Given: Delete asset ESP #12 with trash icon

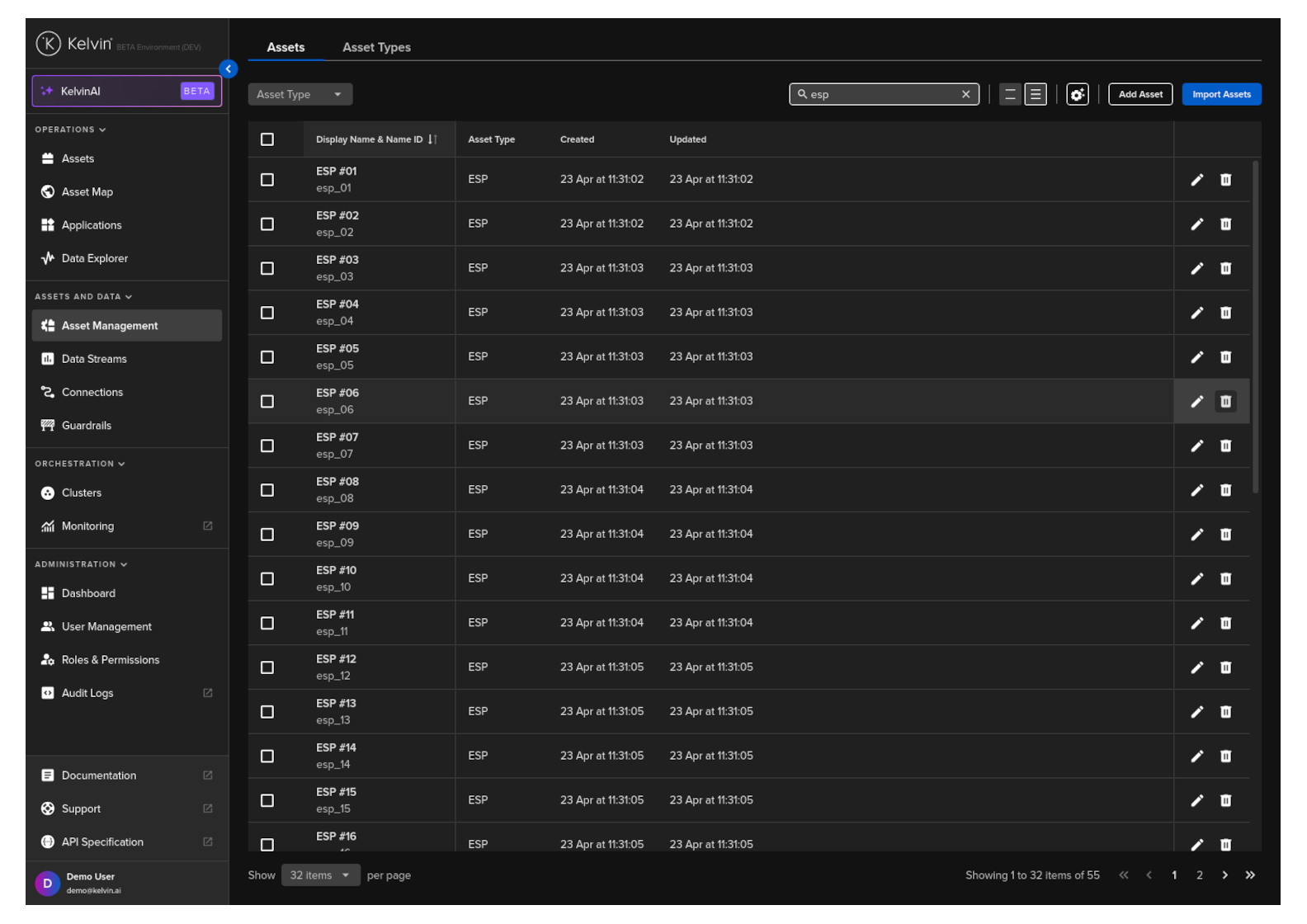Looking at the screenshot, I should pyautogui.click(x=1225, y=667).
